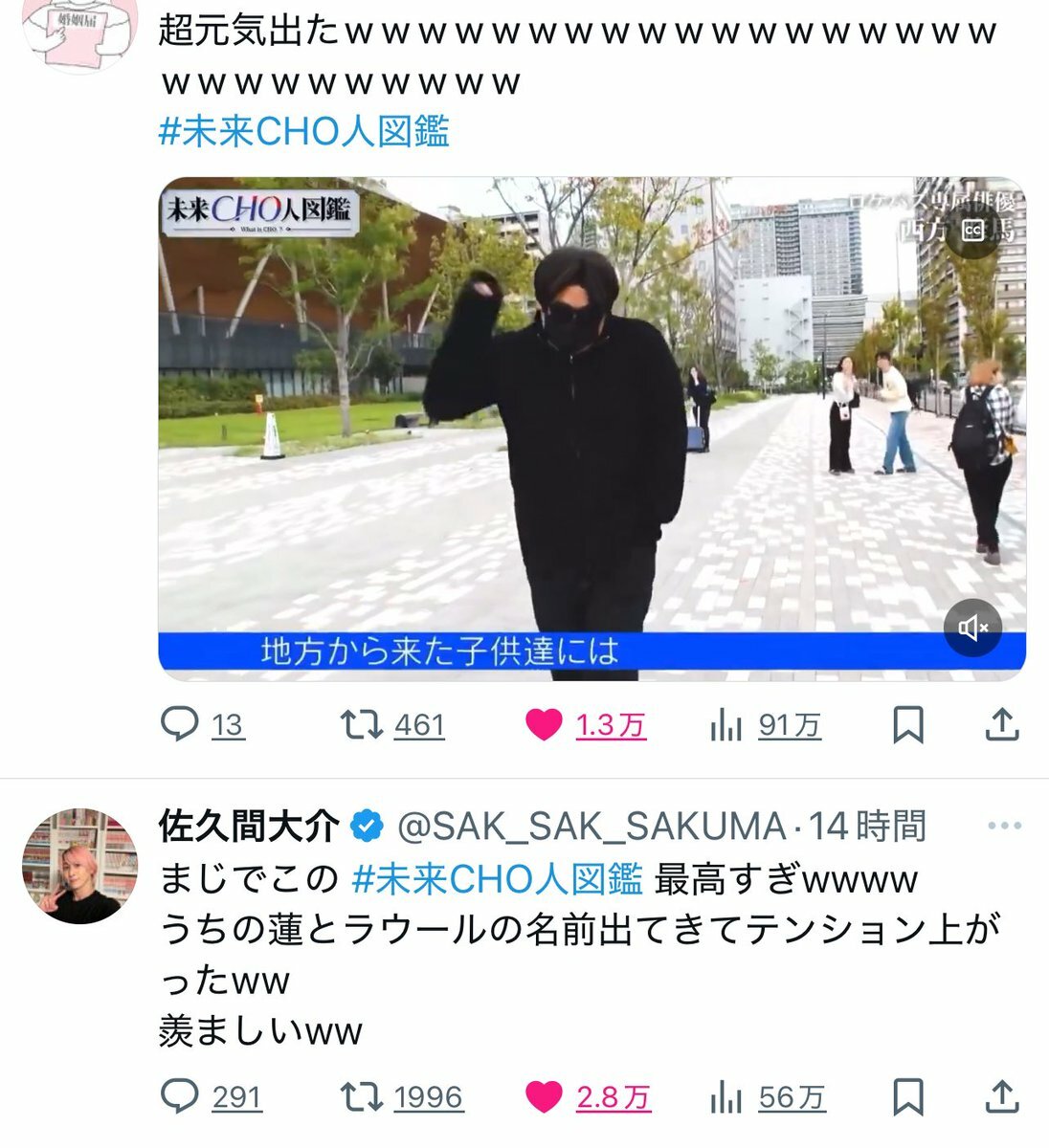View analytics for the 91万 views tweet

click(766, 726)
